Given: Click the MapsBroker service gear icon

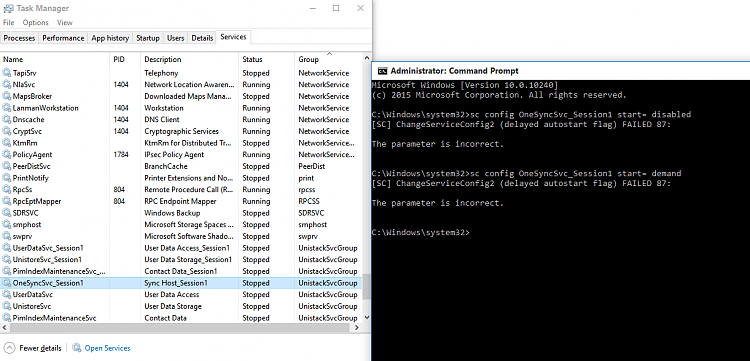Looking at the screenshot, I should tap(6, 96).
